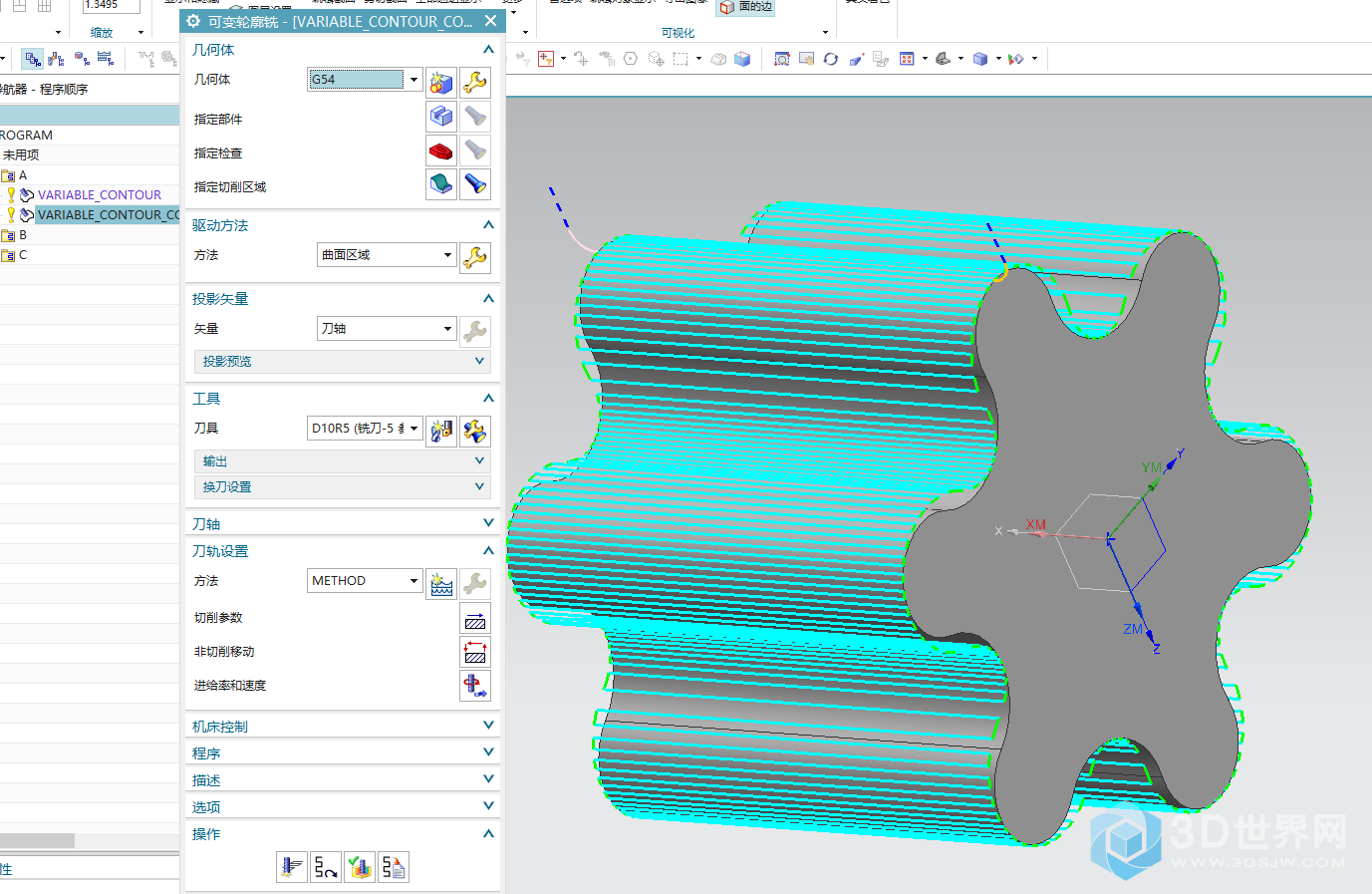Open the tool D10R5 dropdown
The height and width of the screenshot is (894, 1372).
tap(413, 429)
